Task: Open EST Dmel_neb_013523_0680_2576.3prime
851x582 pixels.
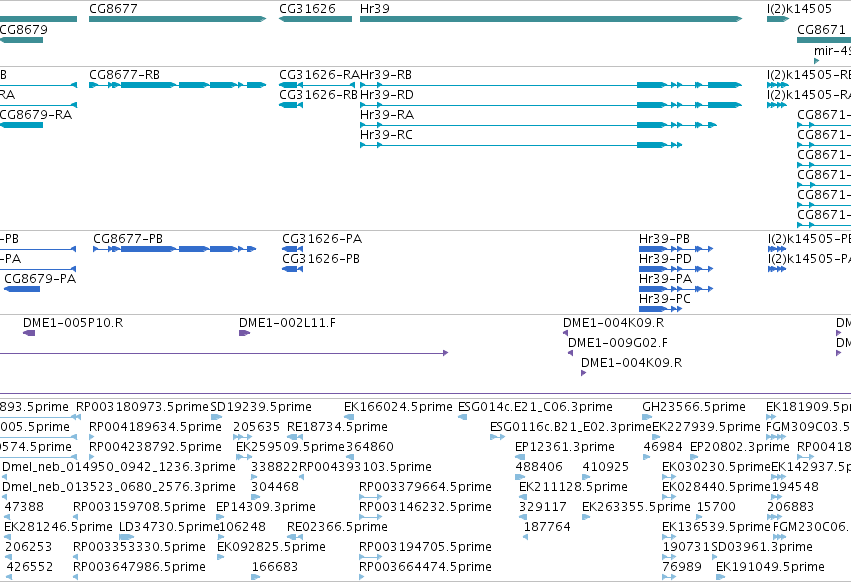Action: 119,487
